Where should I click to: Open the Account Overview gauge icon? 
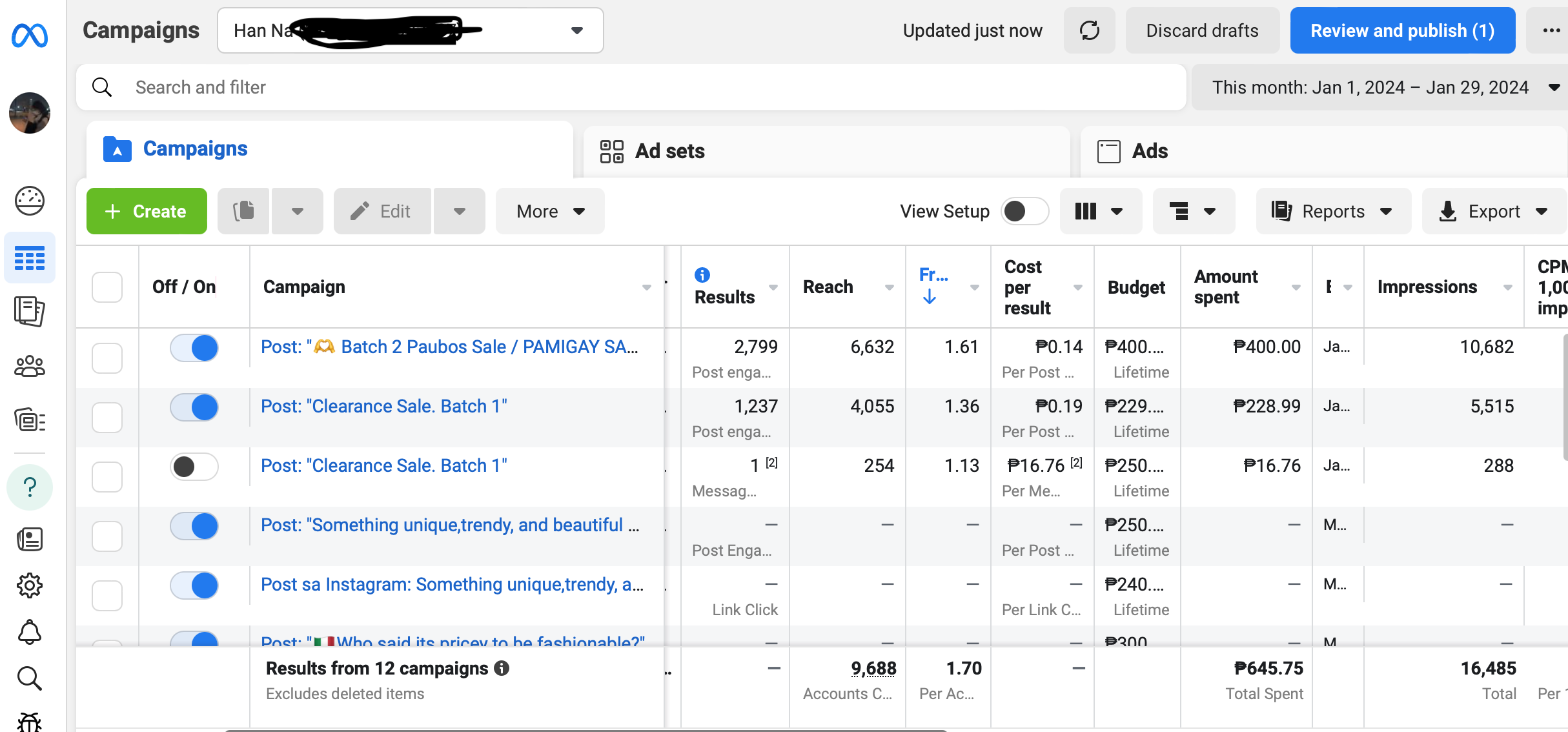click(x=30, y=201)
